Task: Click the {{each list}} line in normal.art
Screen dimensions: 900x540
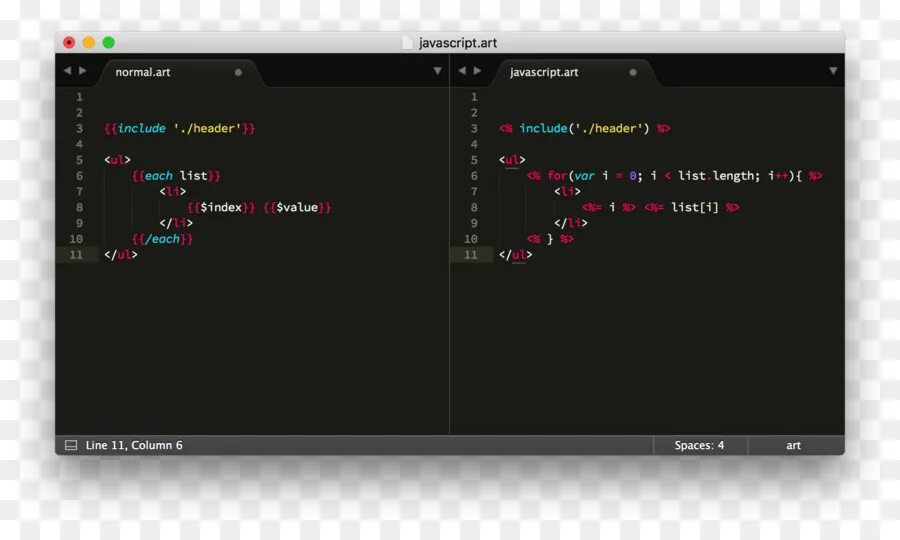Action: (176, 176)
